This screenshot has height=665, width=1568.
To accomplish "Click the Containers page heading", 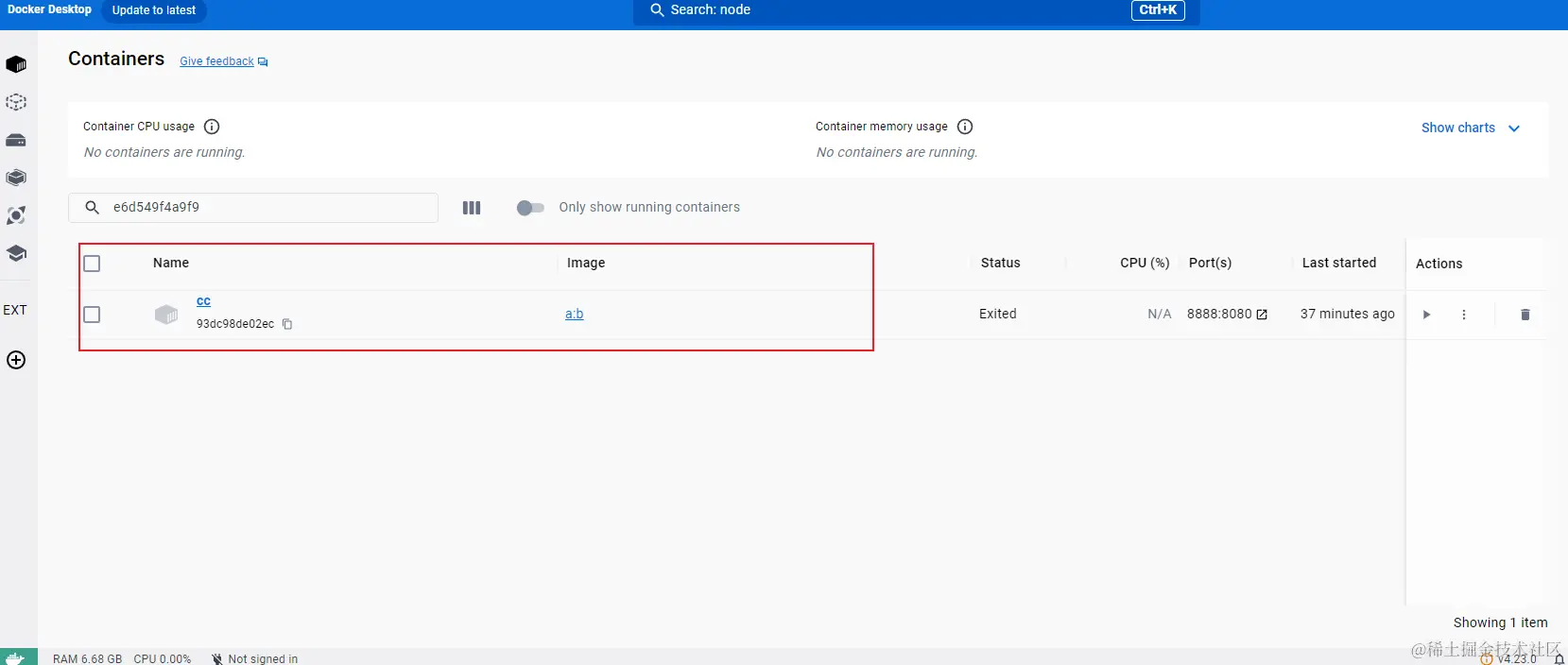I will (x=116, y=59).
